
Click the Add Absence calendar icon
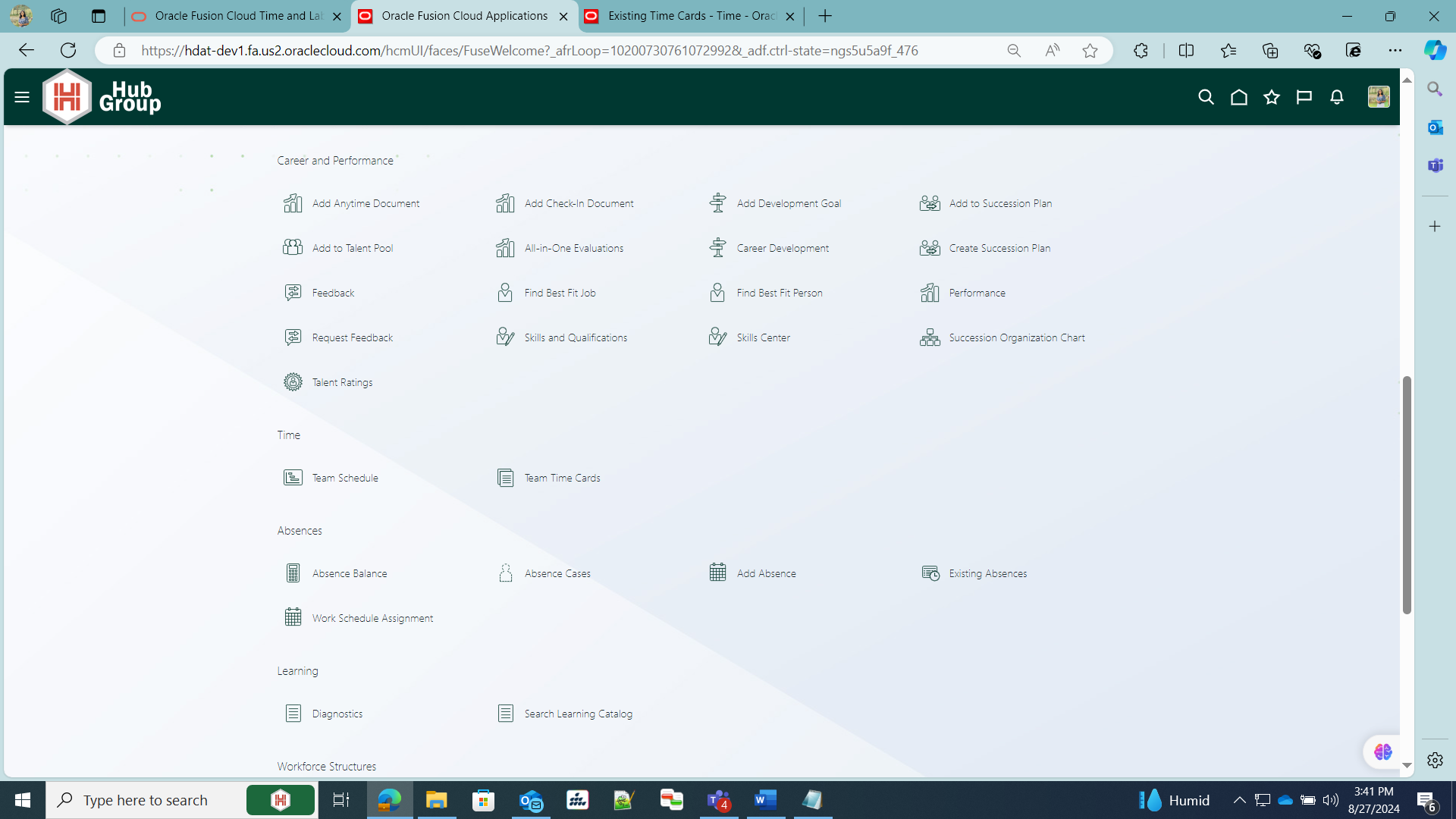717,573
